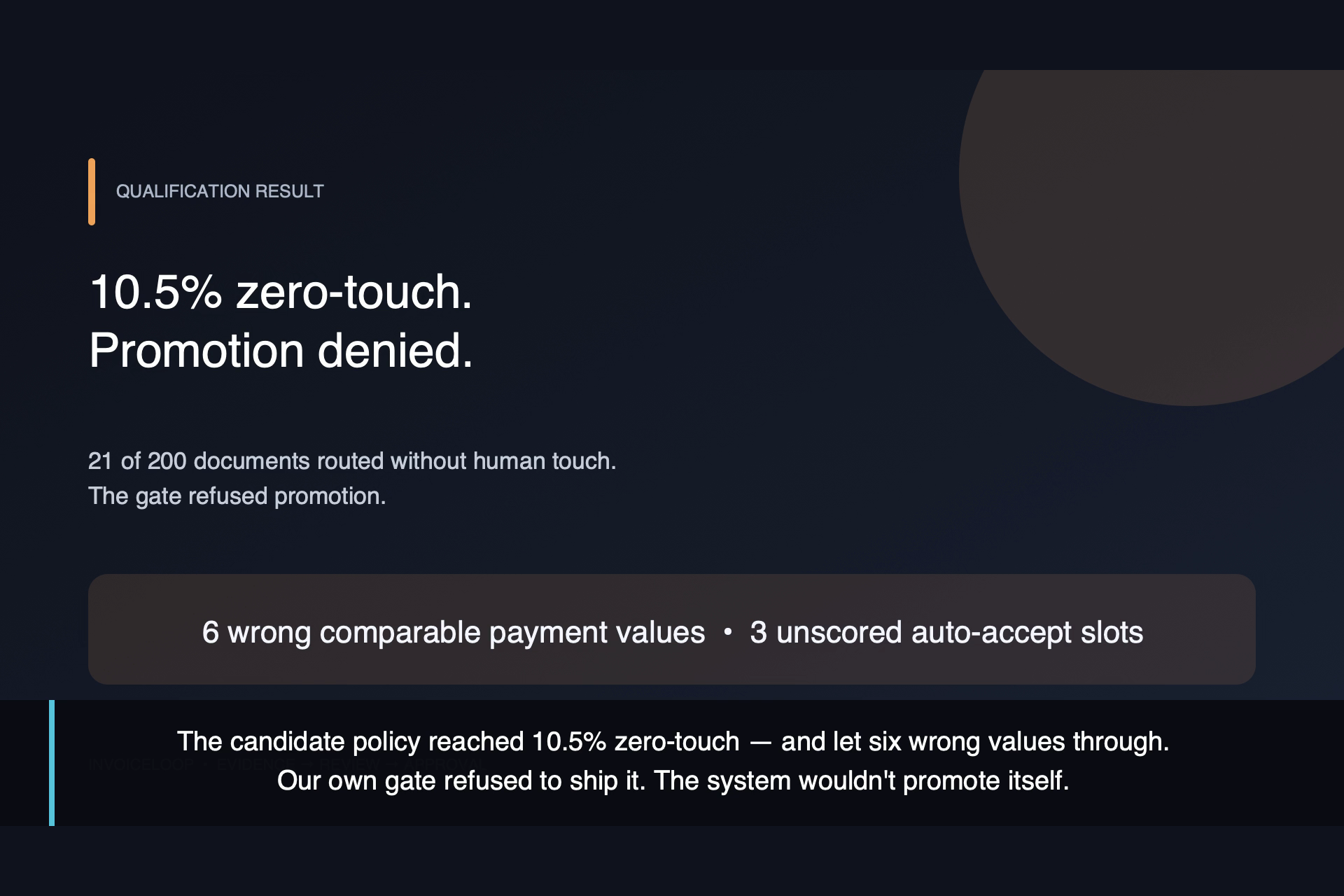The width and height of the screenshot is (1344, 896).
Task: Select the QUALIFICATION RESULT label
Action: 220,192
